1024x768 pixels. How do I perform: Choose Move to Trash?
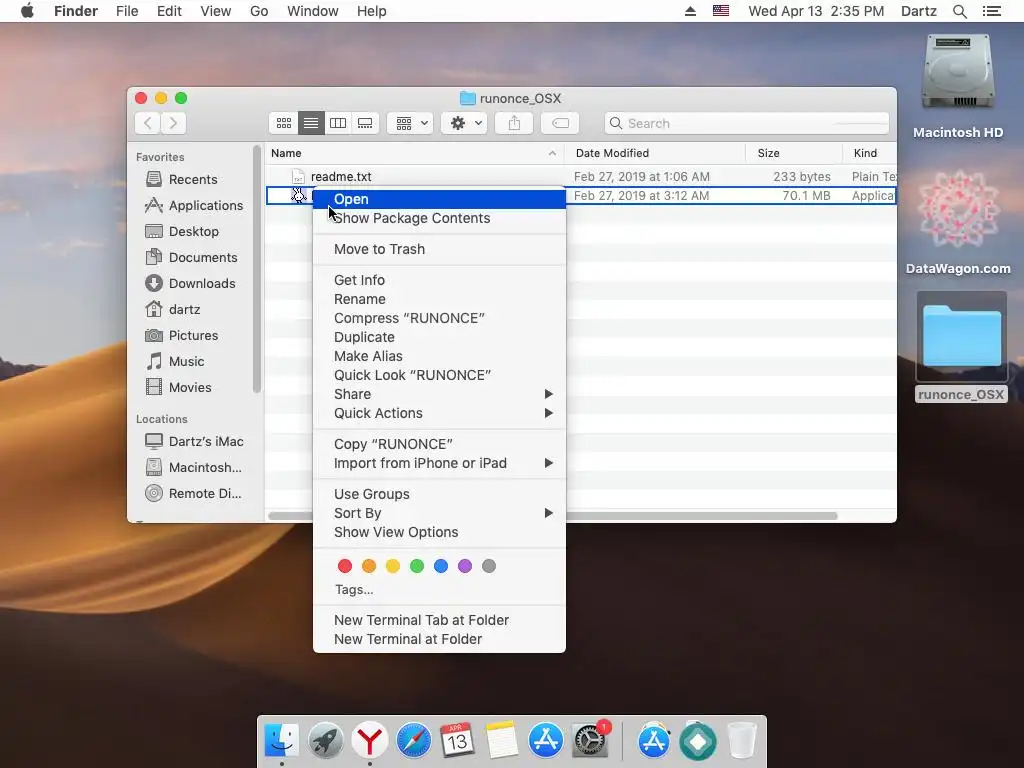click(440, 249)
